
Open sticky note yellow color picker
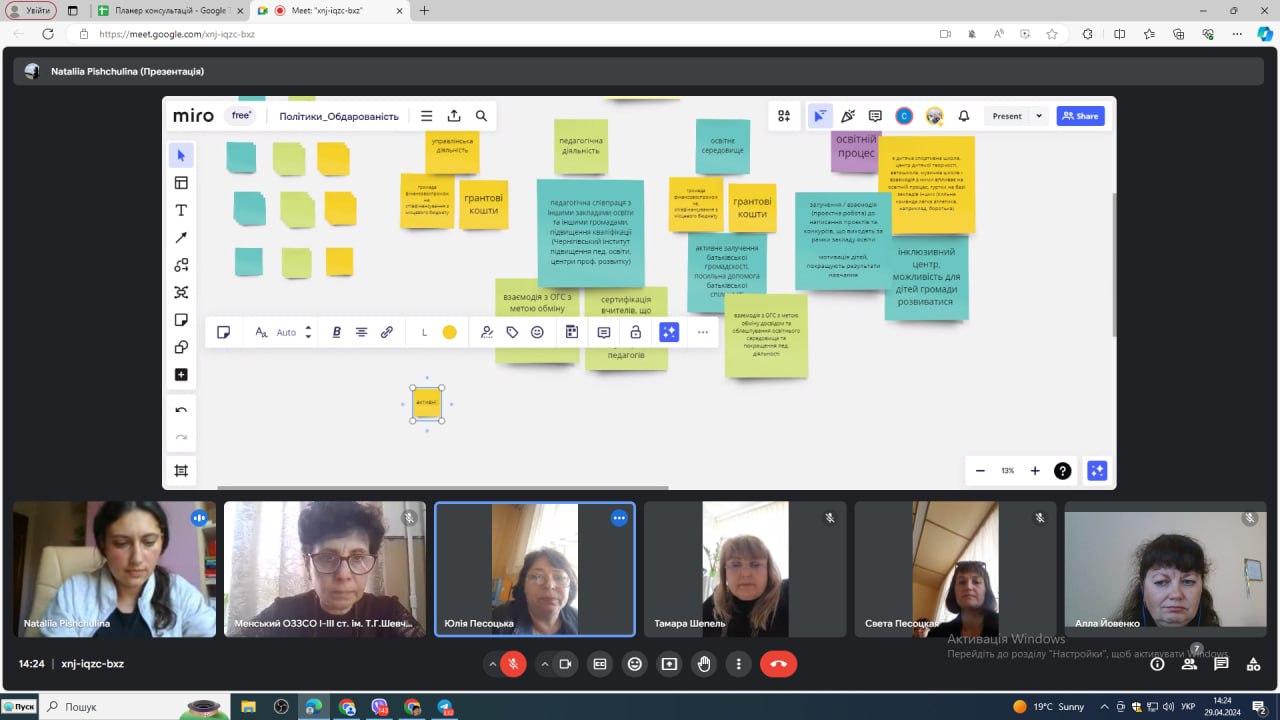450,332
